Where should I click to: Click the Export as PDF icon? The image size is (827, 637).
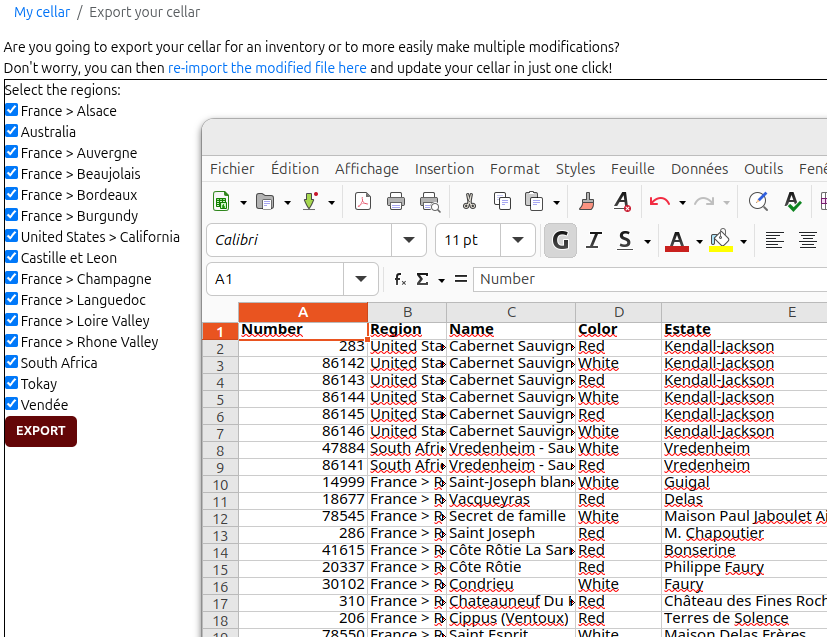pyautogui.click(x=363, y=202)
